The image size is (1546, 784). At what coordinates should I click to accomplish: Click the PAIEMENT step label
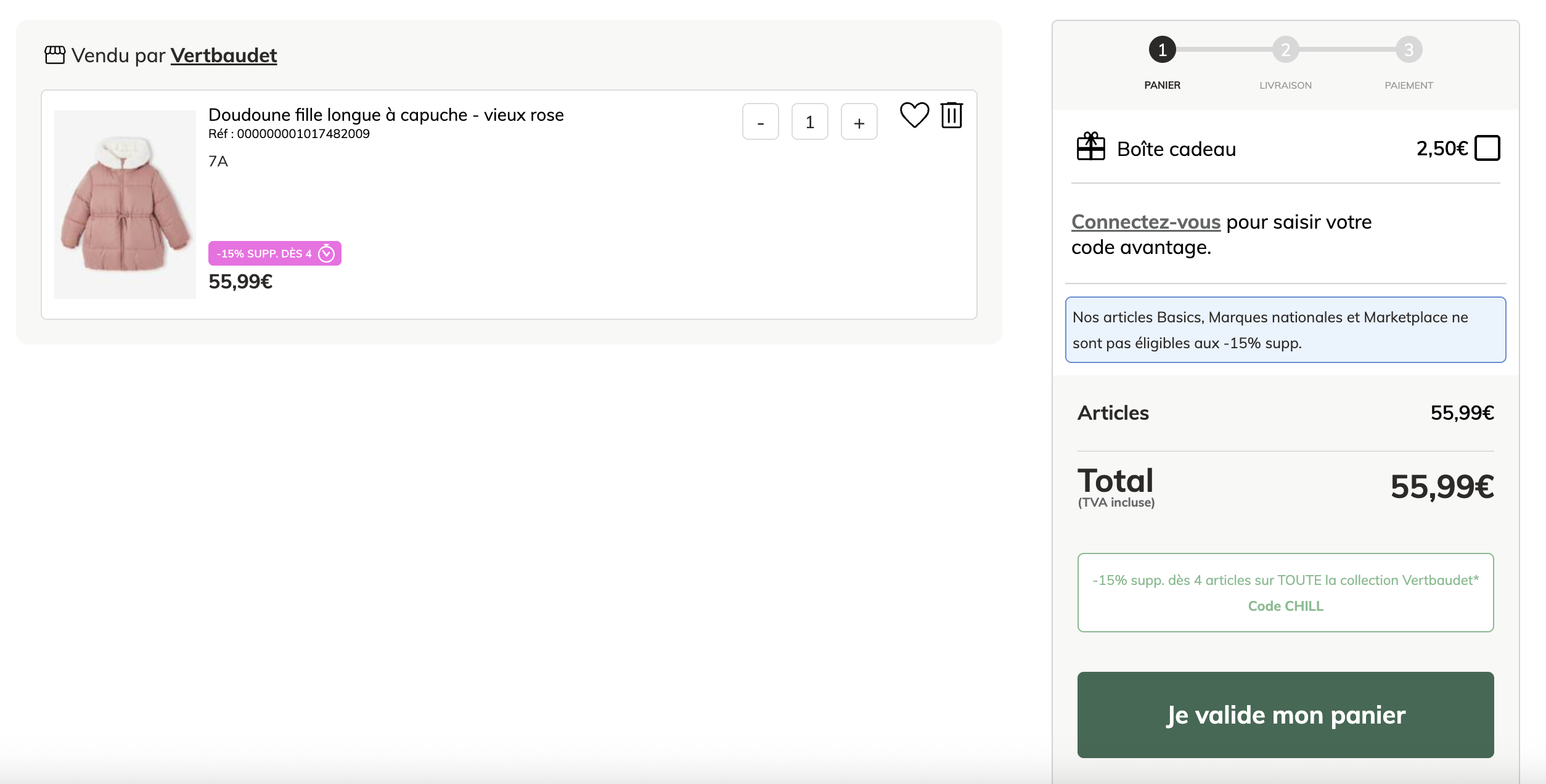point(1409,85)
